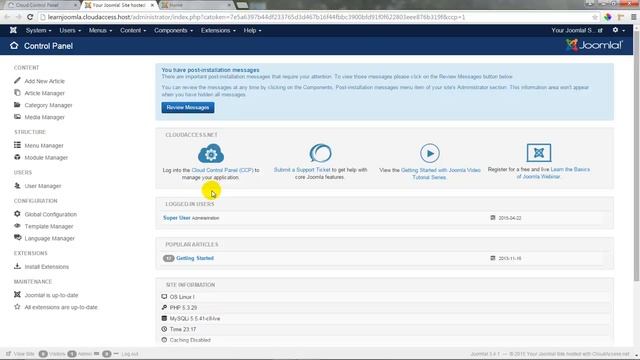Click the OS Linux site information row
640x360 pixels.
tap(384, 297)
